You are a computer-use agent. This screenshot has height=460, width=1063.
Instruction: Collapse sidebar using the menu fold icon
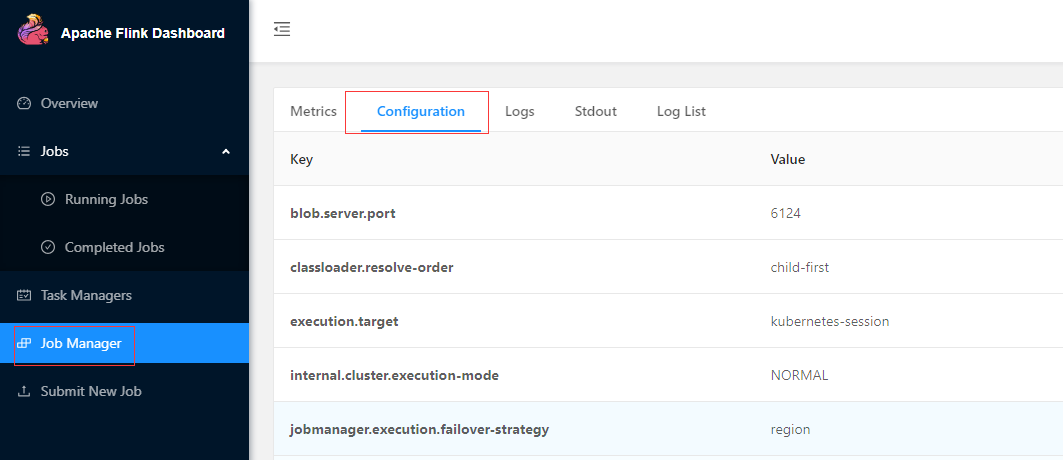click(x=282, y=30)
